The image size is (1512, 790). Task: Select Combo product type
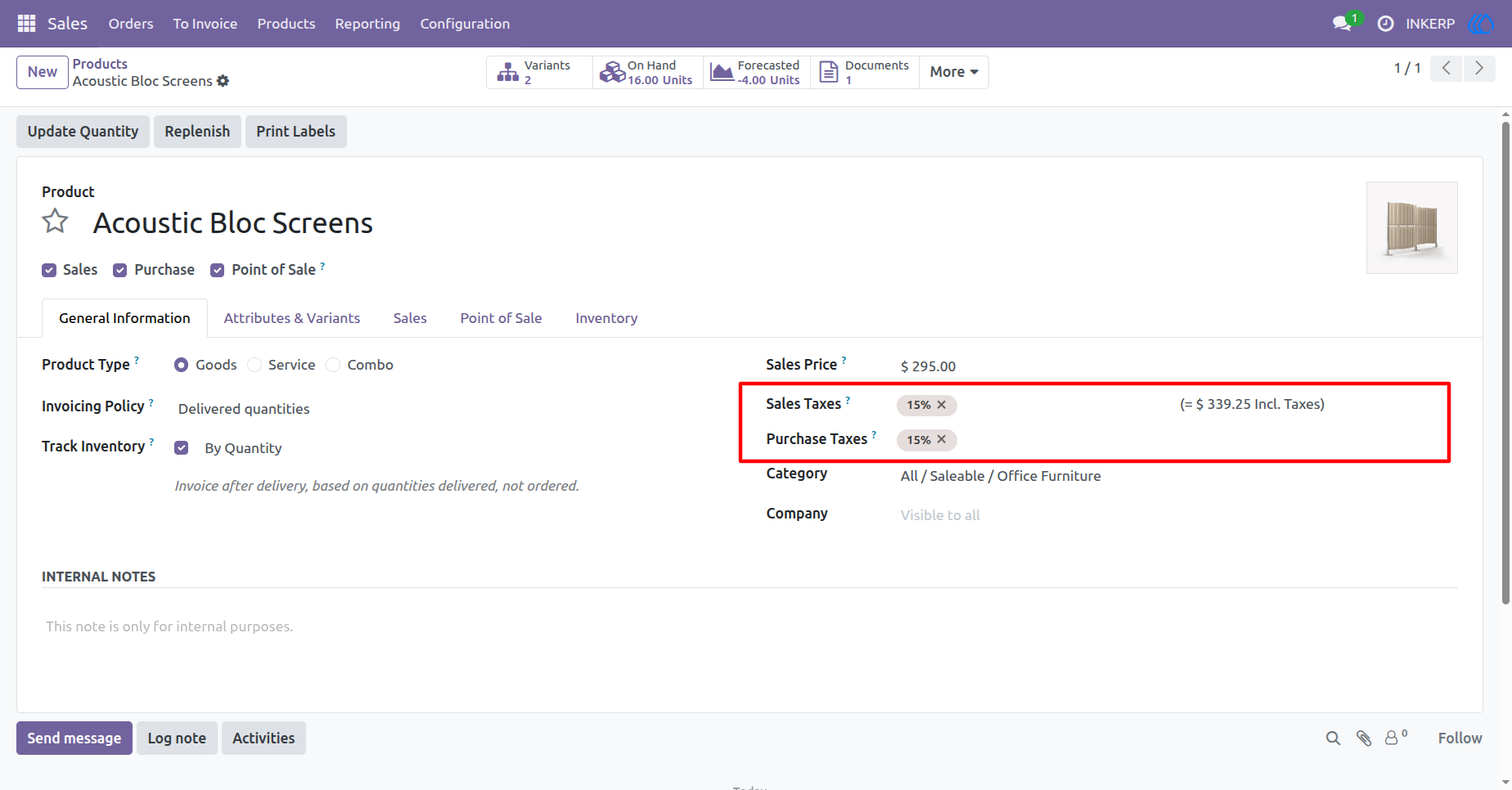tap(333, 365)
